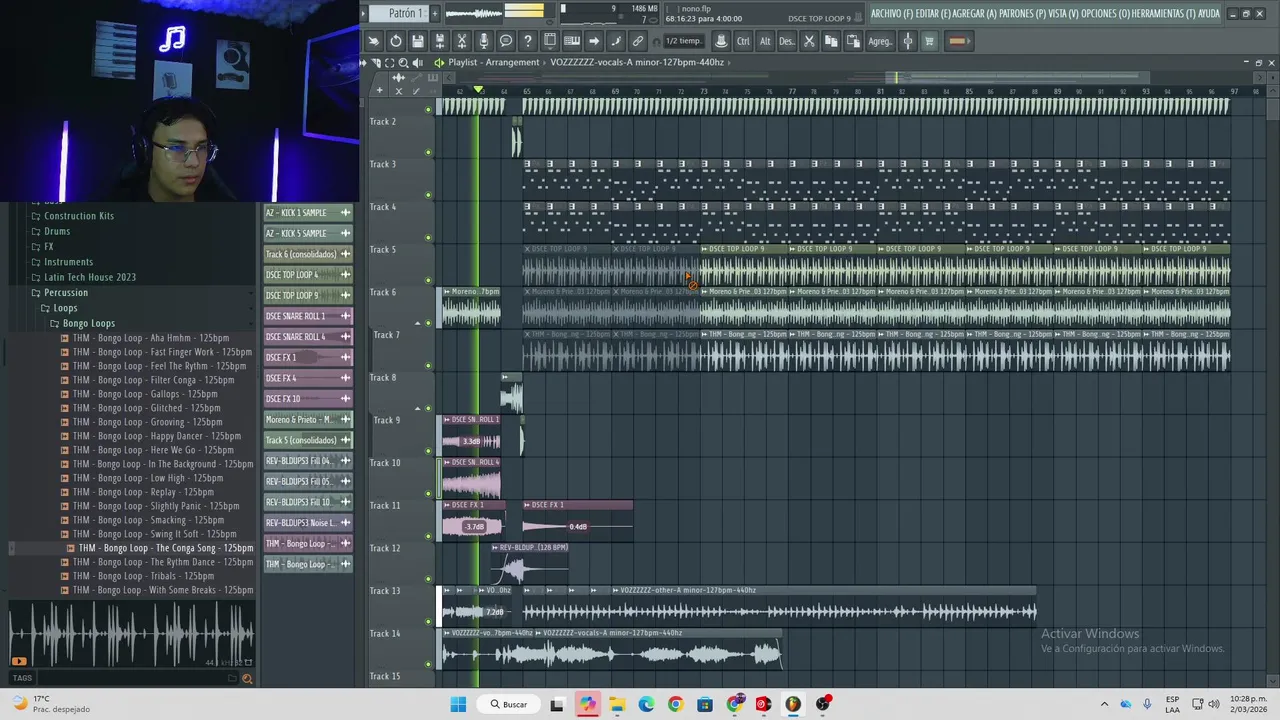Click the save project disk icon

tap(418, 41)
